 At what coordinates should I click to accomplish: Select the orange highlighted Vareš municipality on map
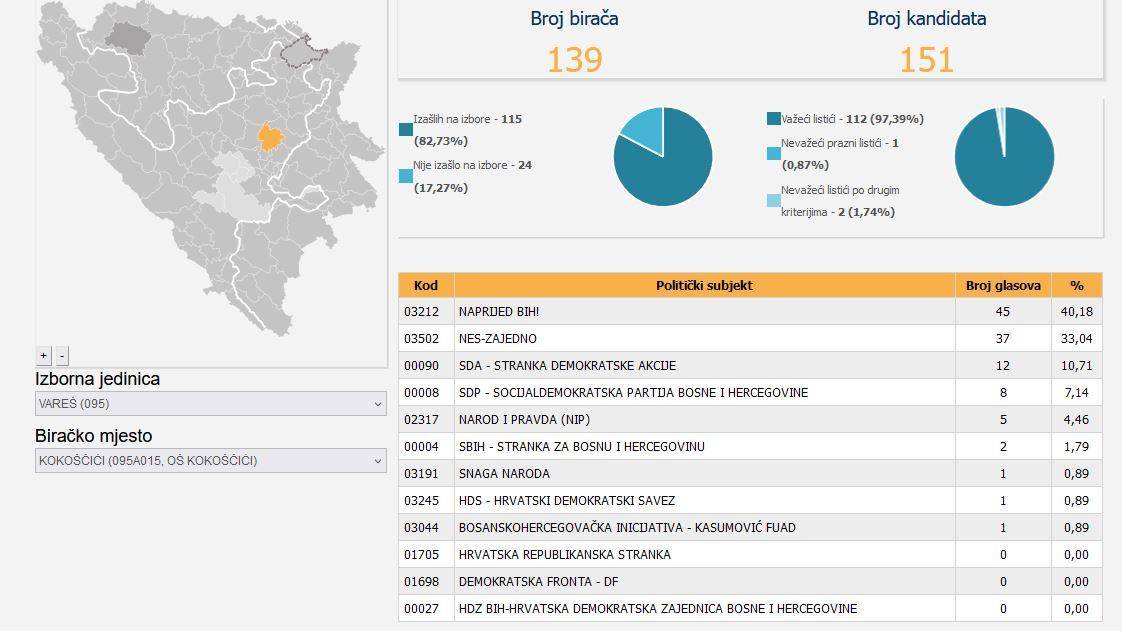270,136
